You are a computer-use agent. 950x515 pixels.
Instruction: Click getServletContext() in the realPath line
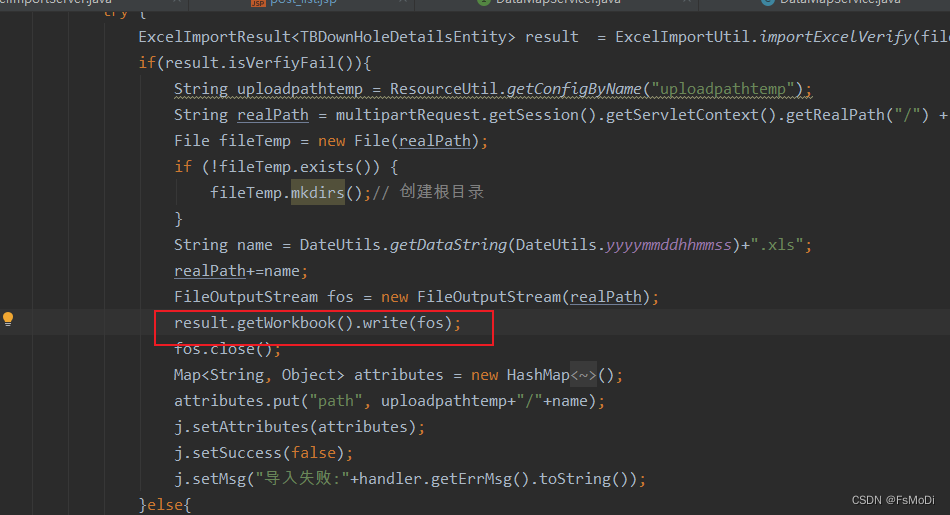point(691,115)
